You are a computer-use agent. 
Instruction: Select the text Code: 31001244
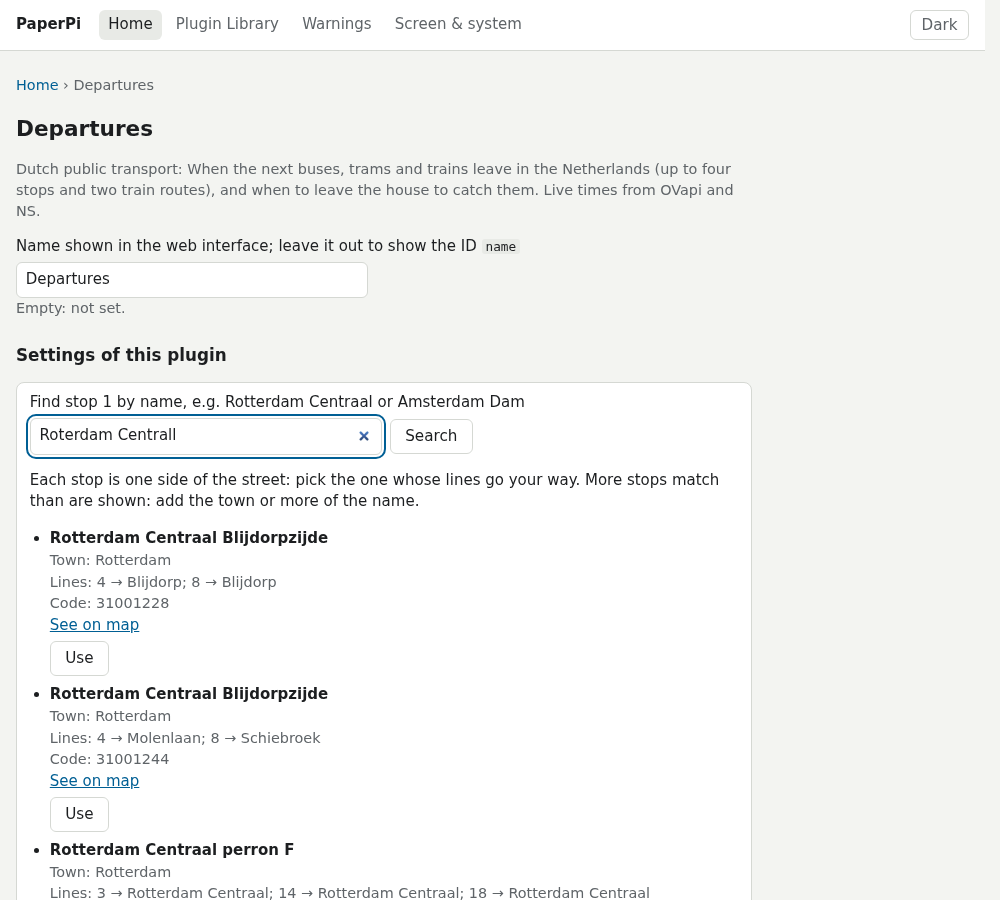(109, 760)
